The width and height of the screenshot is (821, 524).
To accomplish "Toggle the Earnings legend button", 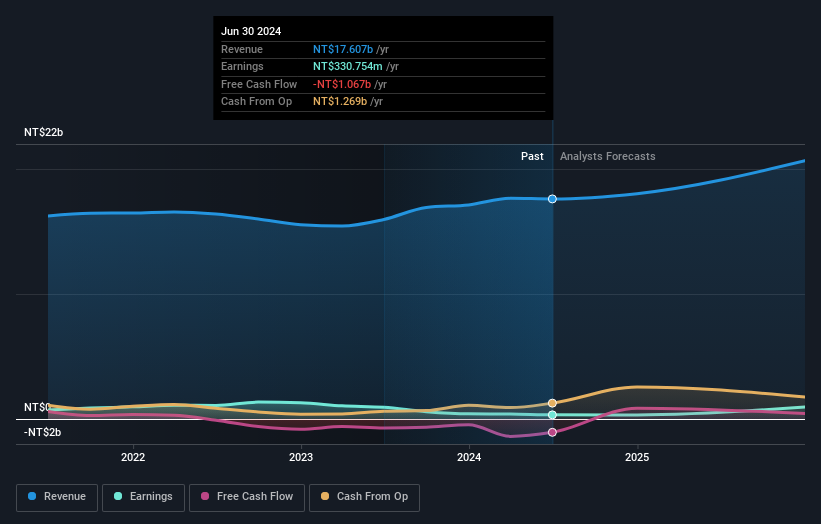I will pos(143,497).
